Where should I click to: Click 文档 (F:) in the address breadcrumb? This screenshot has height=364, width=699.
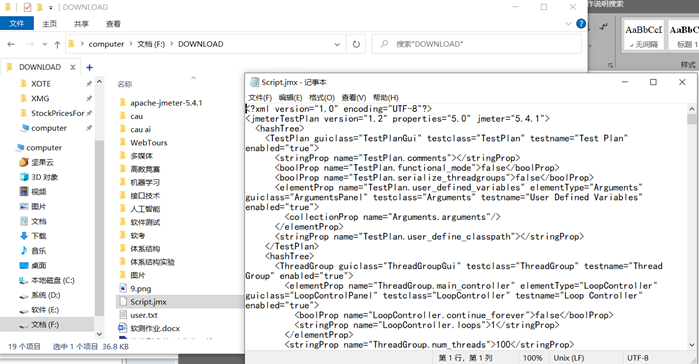pos(151,44)
